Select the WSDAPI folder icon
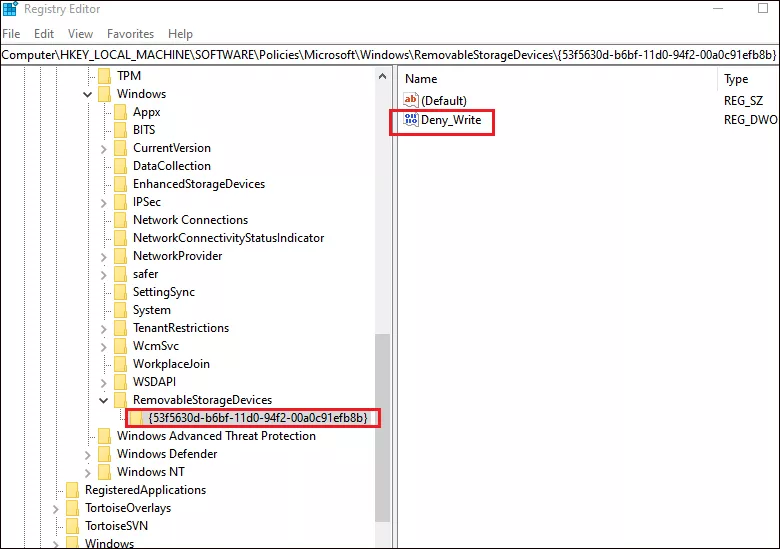Image resolution: width=780 pixels, height=549 pixels. pyautogui.click(x=120, y=382)
